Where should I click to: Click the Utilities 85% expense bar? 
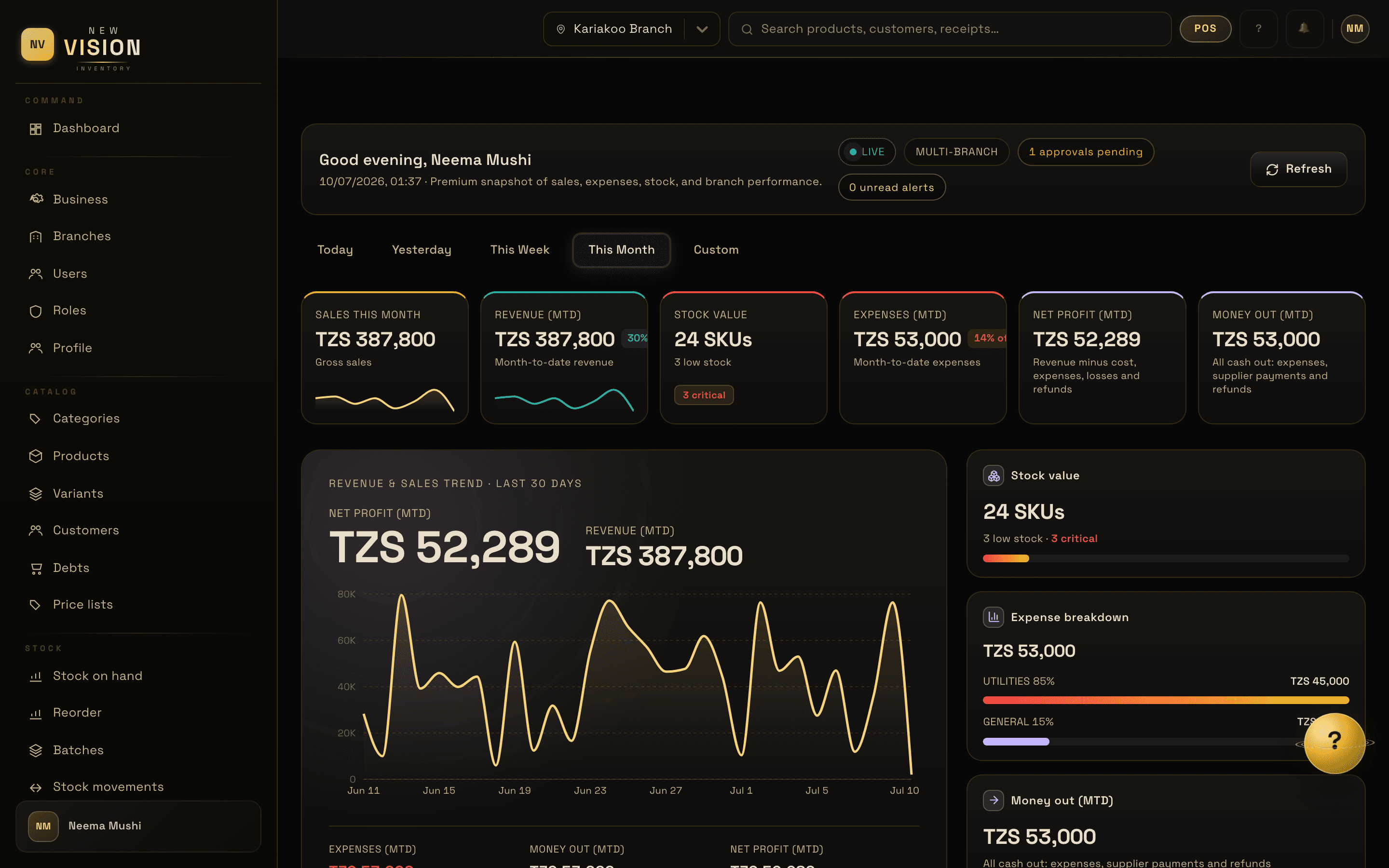point(1166,700)
